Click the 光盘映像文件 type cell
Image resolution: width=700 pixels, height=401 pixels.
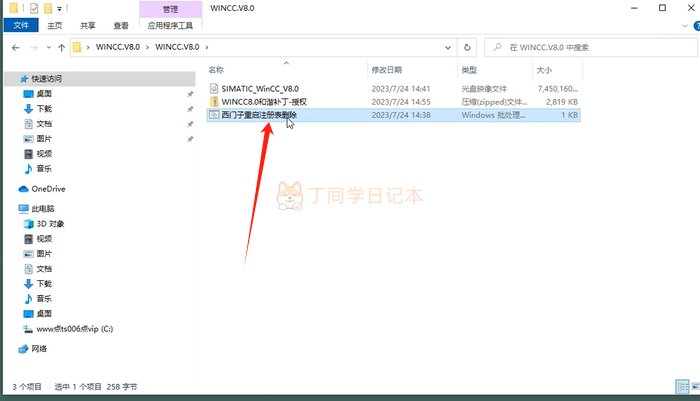[484, 88]
